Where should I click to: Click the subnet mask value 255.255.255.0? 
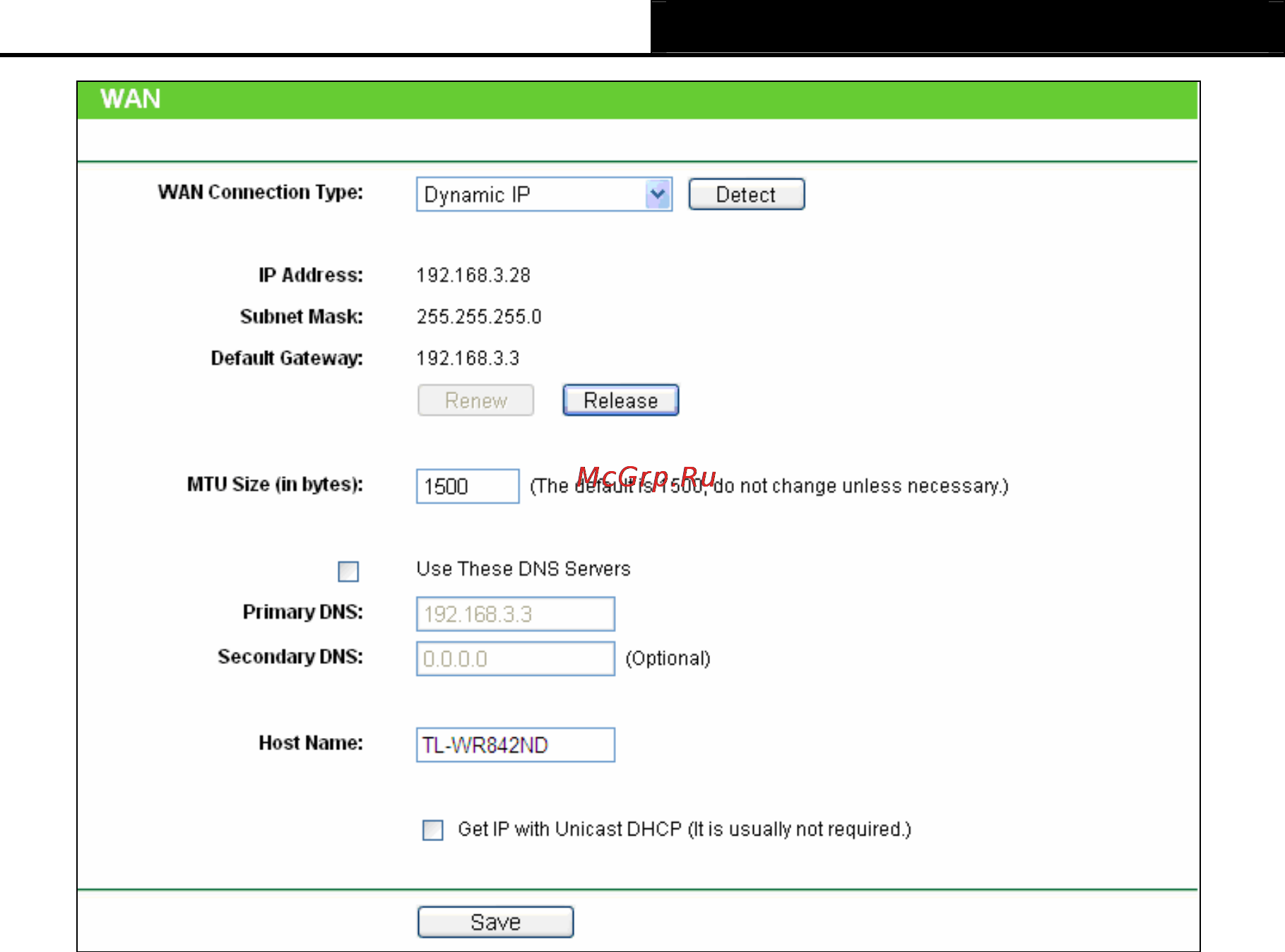click(479, 317)
